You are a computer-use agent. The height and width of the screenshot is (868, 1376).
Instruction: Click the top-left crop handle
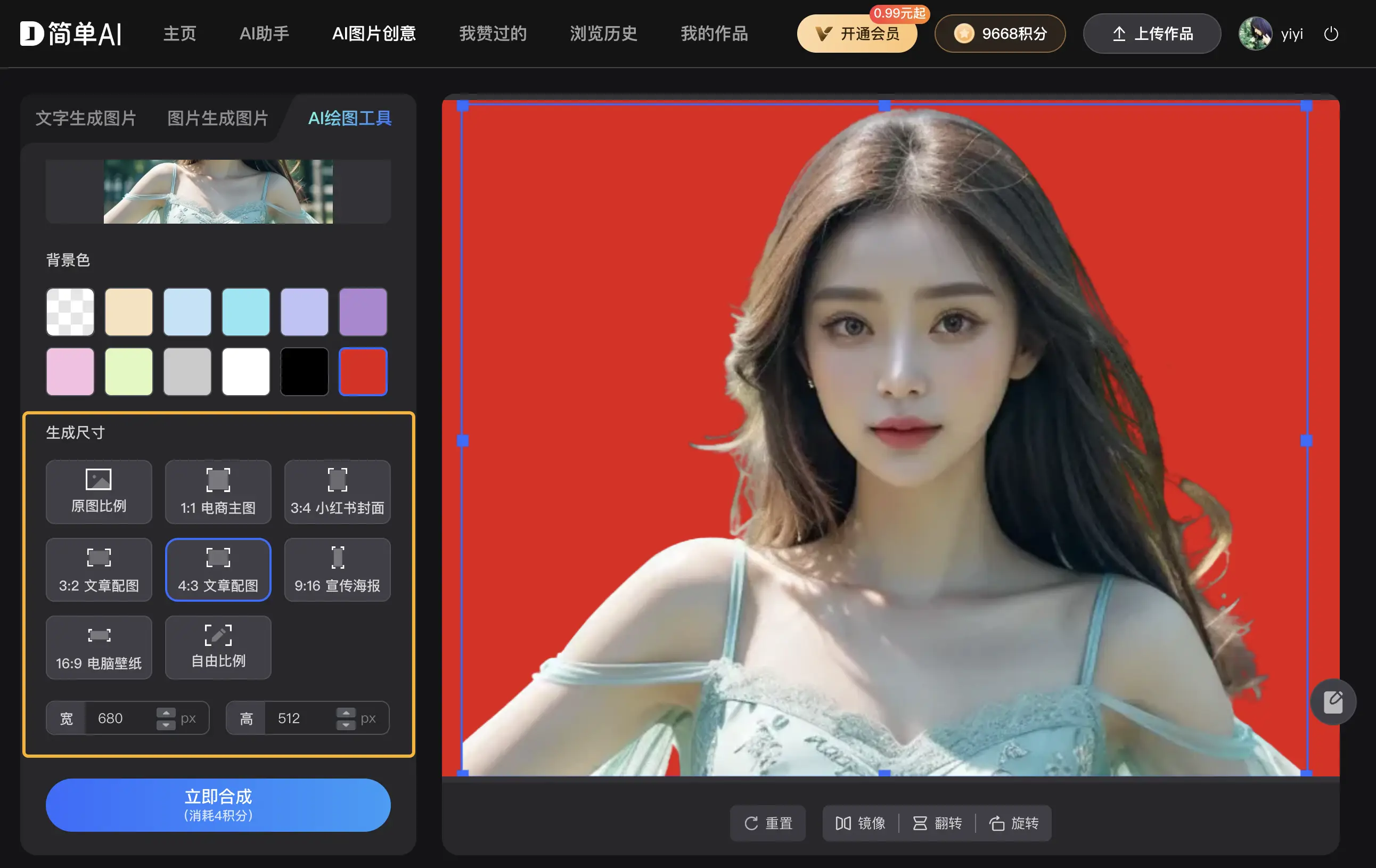point(463,105)
